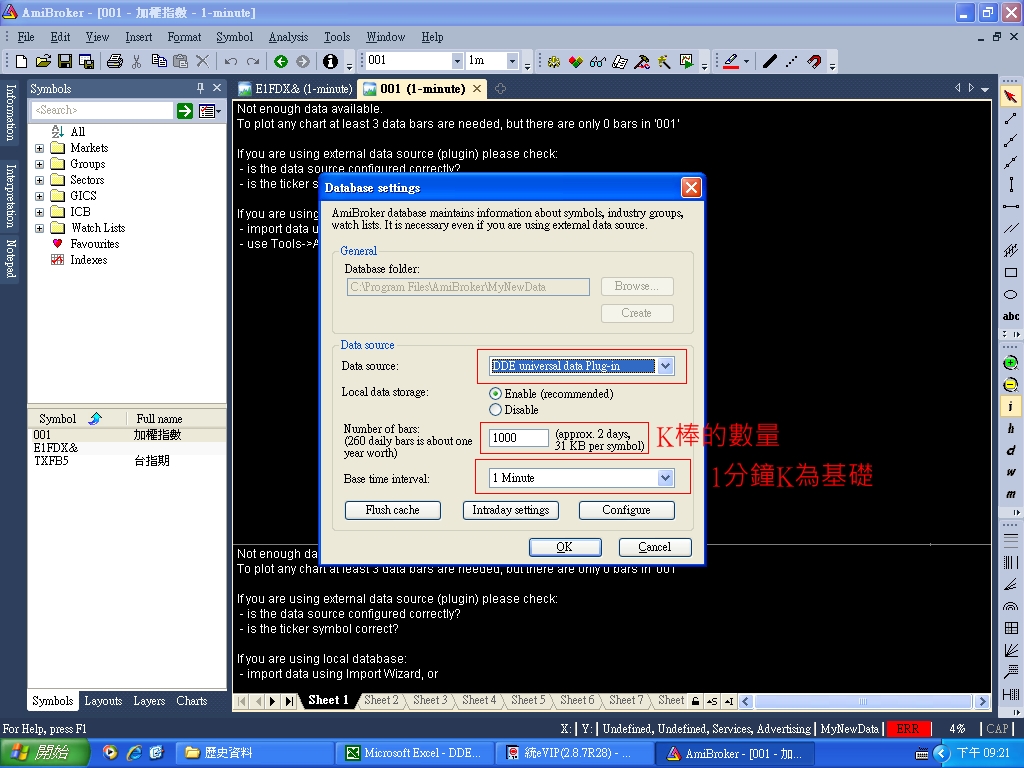The width and height of the screenshot is (1024, 768).
Task: Click the Windows Start button
Action: (x=44, y=753)
